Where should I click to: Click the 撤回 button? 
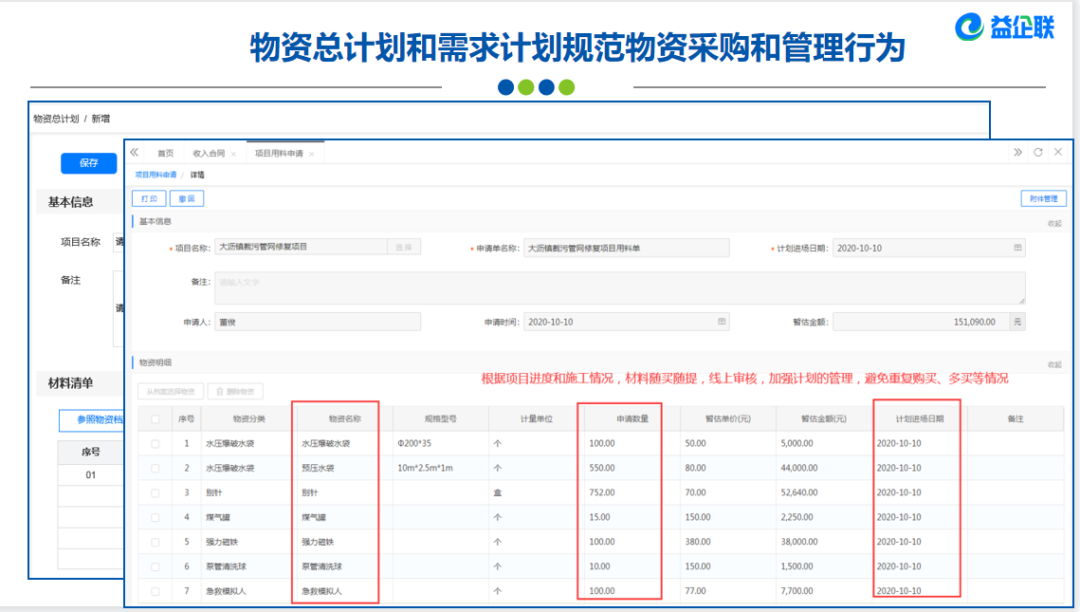pyautogui.click(x=187, y=198)
